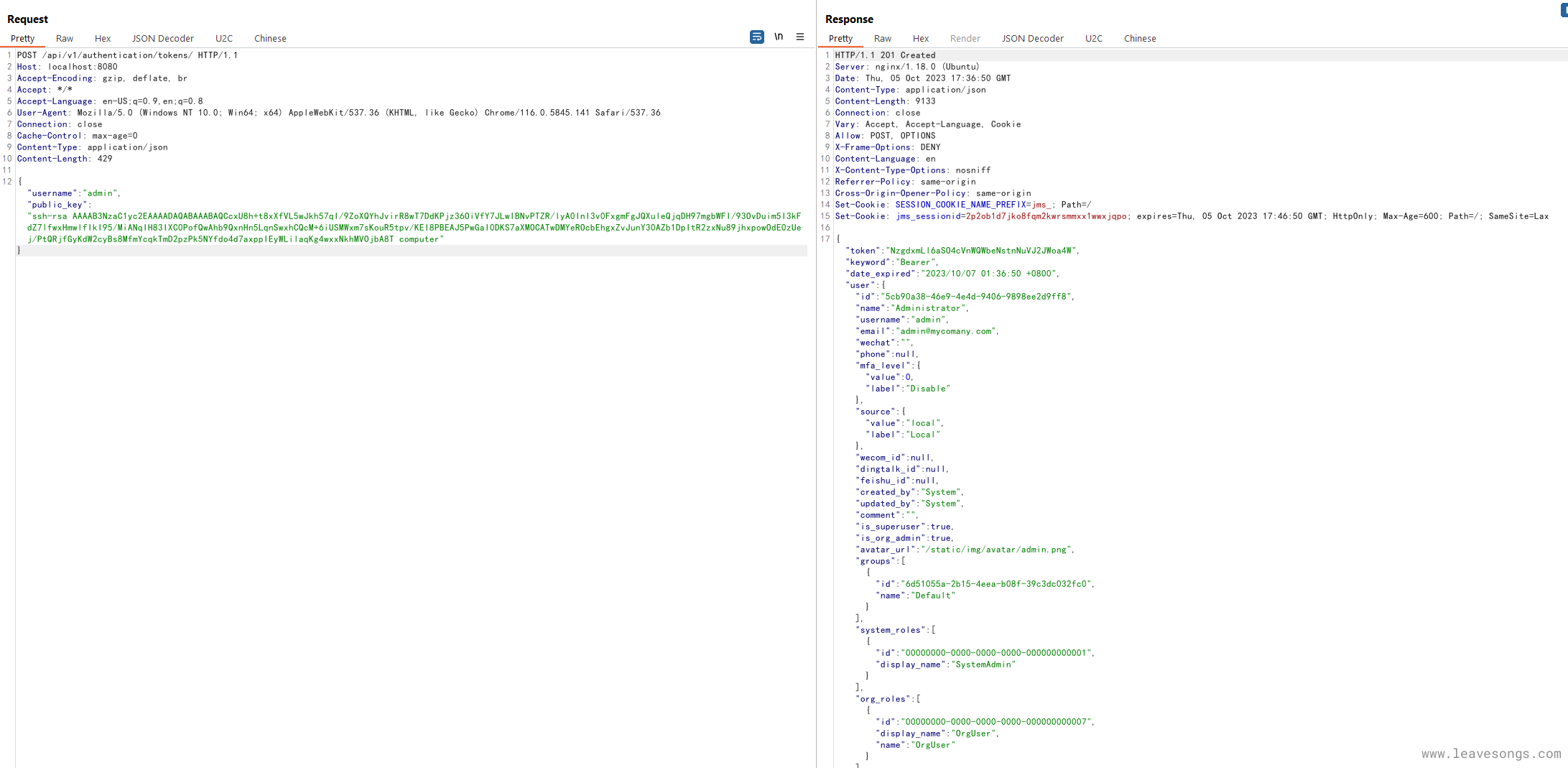Select the Response JSON Decoder tab
The height and width of the screenshot is (768, 1568).
point(1032,39)
